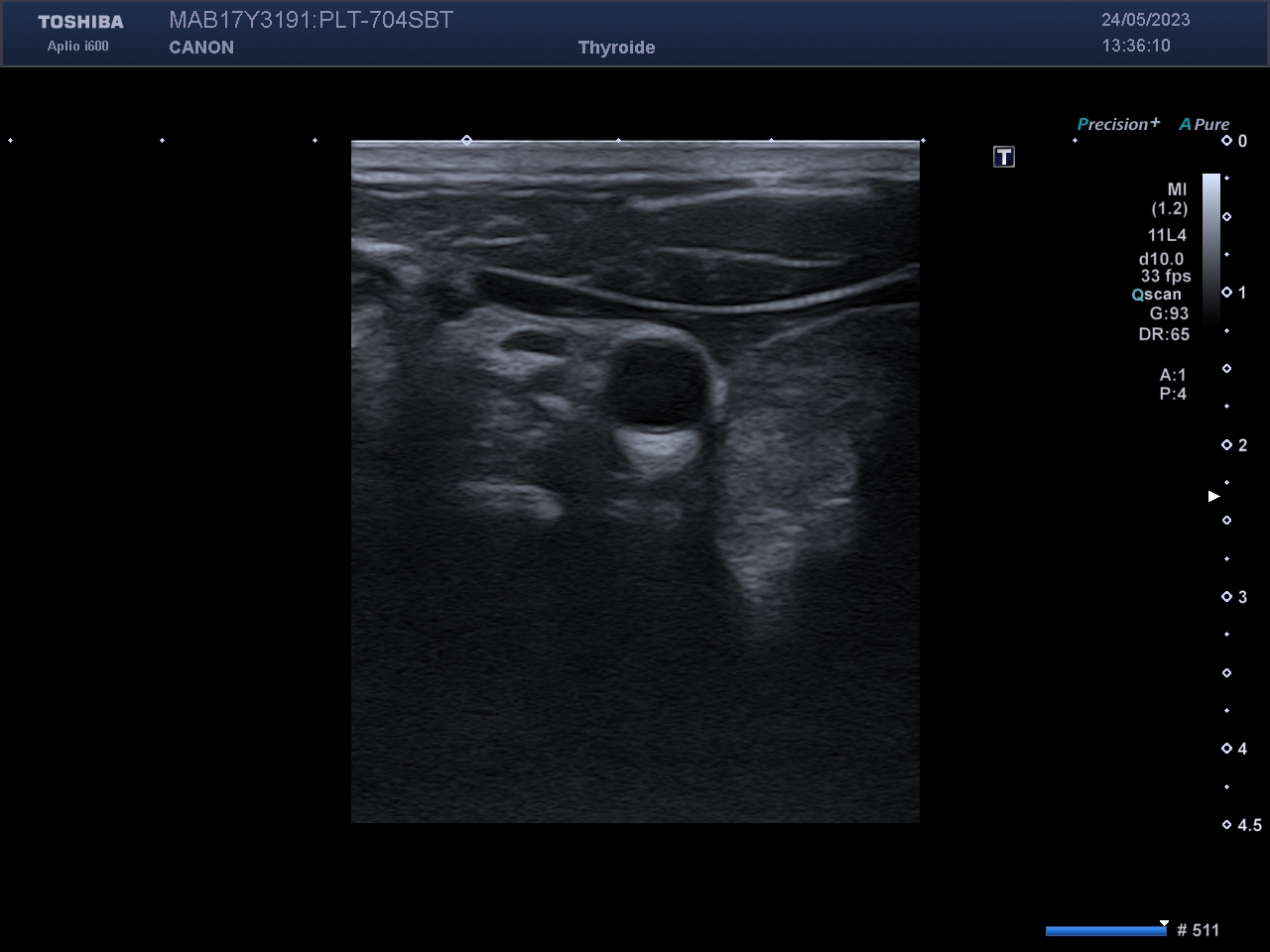Select the diamond probe marker atop the image
1270x952 pixels.
[466, 141]
